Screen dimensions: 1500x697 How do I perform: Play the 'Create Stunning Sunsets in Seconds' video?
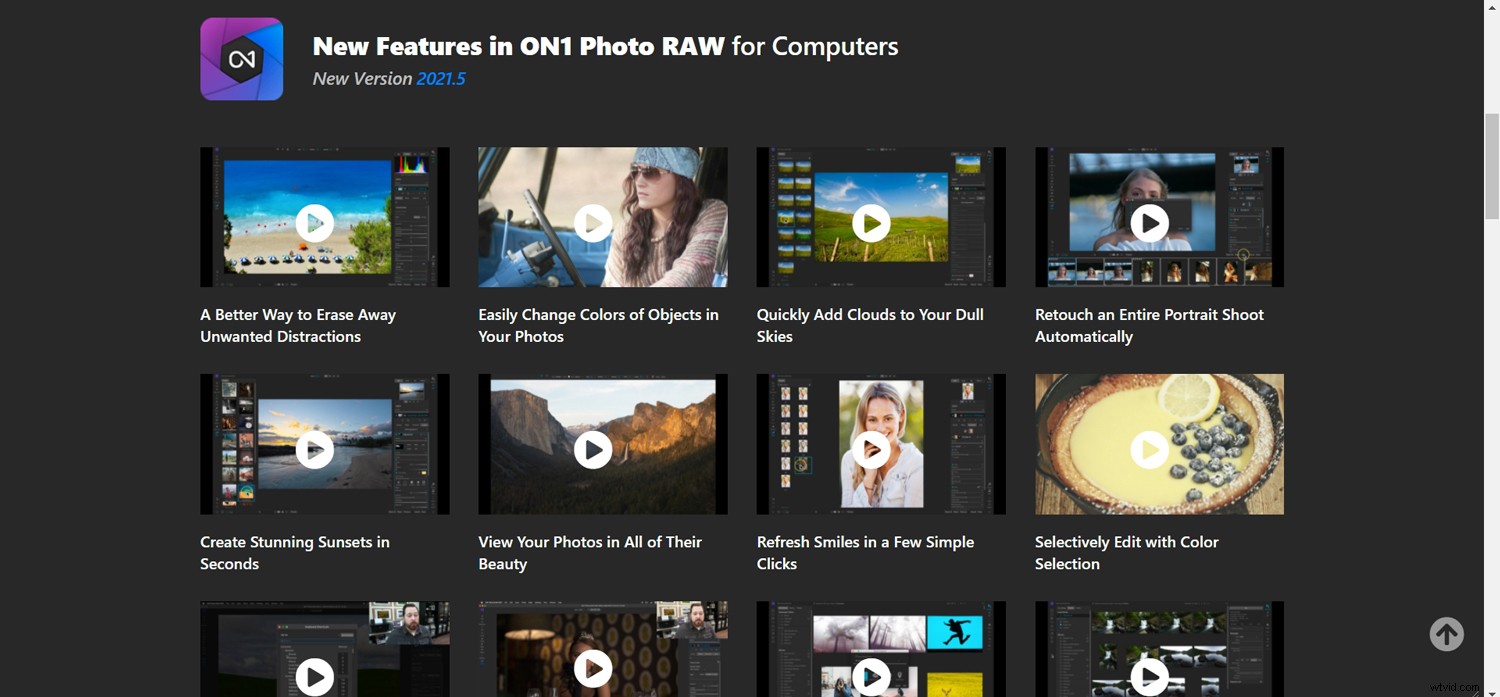coord(315,450)
